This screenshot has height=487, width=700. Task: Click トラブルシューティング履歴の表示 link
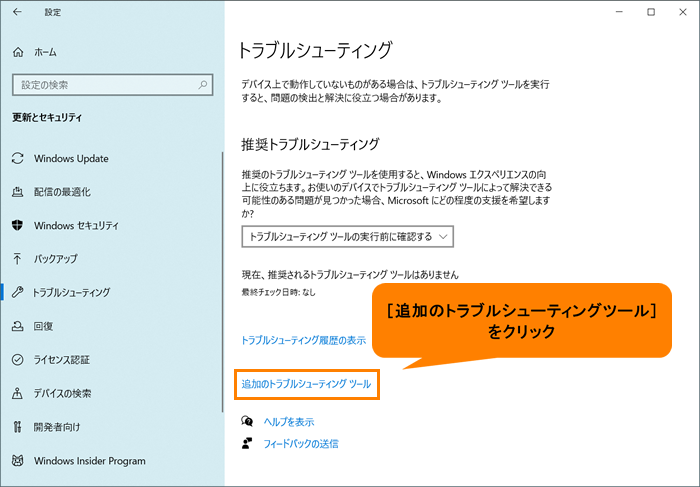[x=304, y=340]
